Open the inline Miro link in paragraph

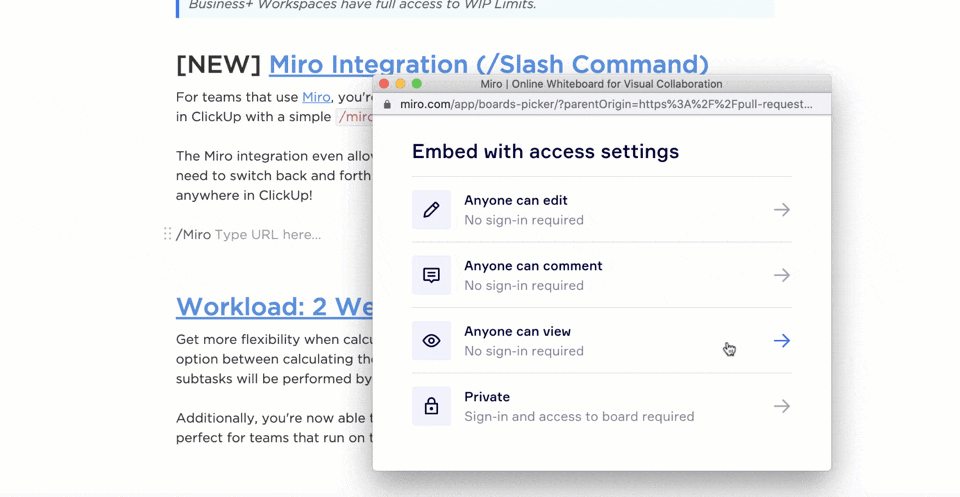click(x=316, y=97)
